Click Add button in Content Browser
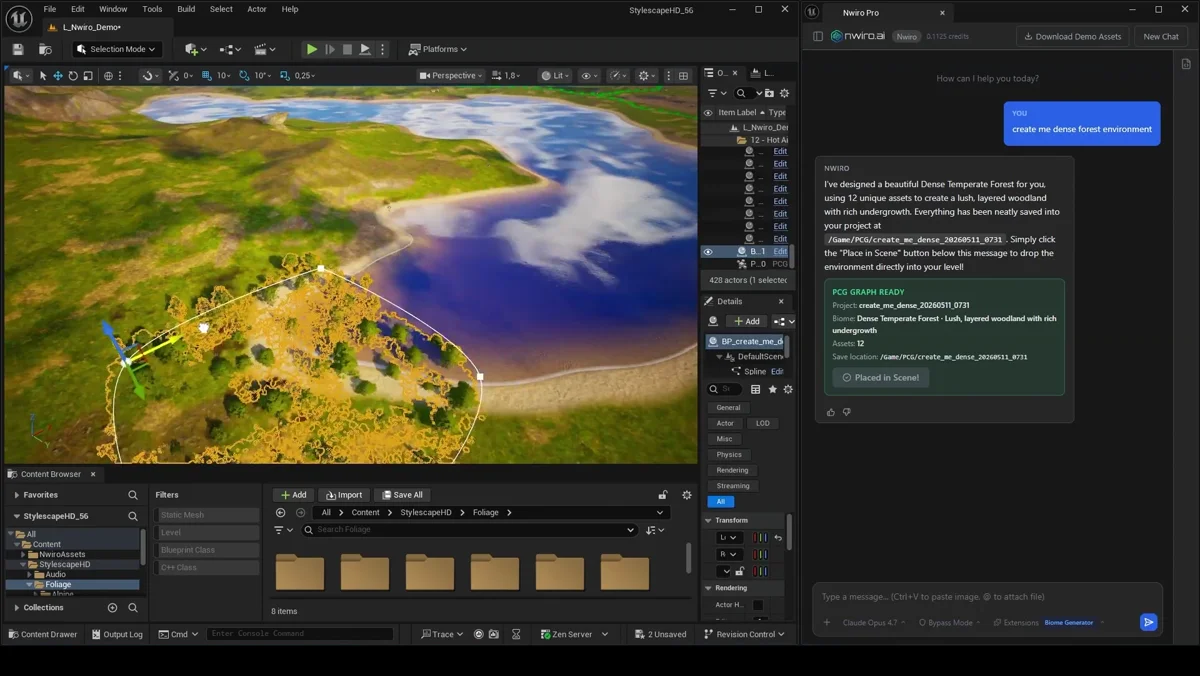The width and height of the screenshot is (1200, 676). (x=293, y=495)
